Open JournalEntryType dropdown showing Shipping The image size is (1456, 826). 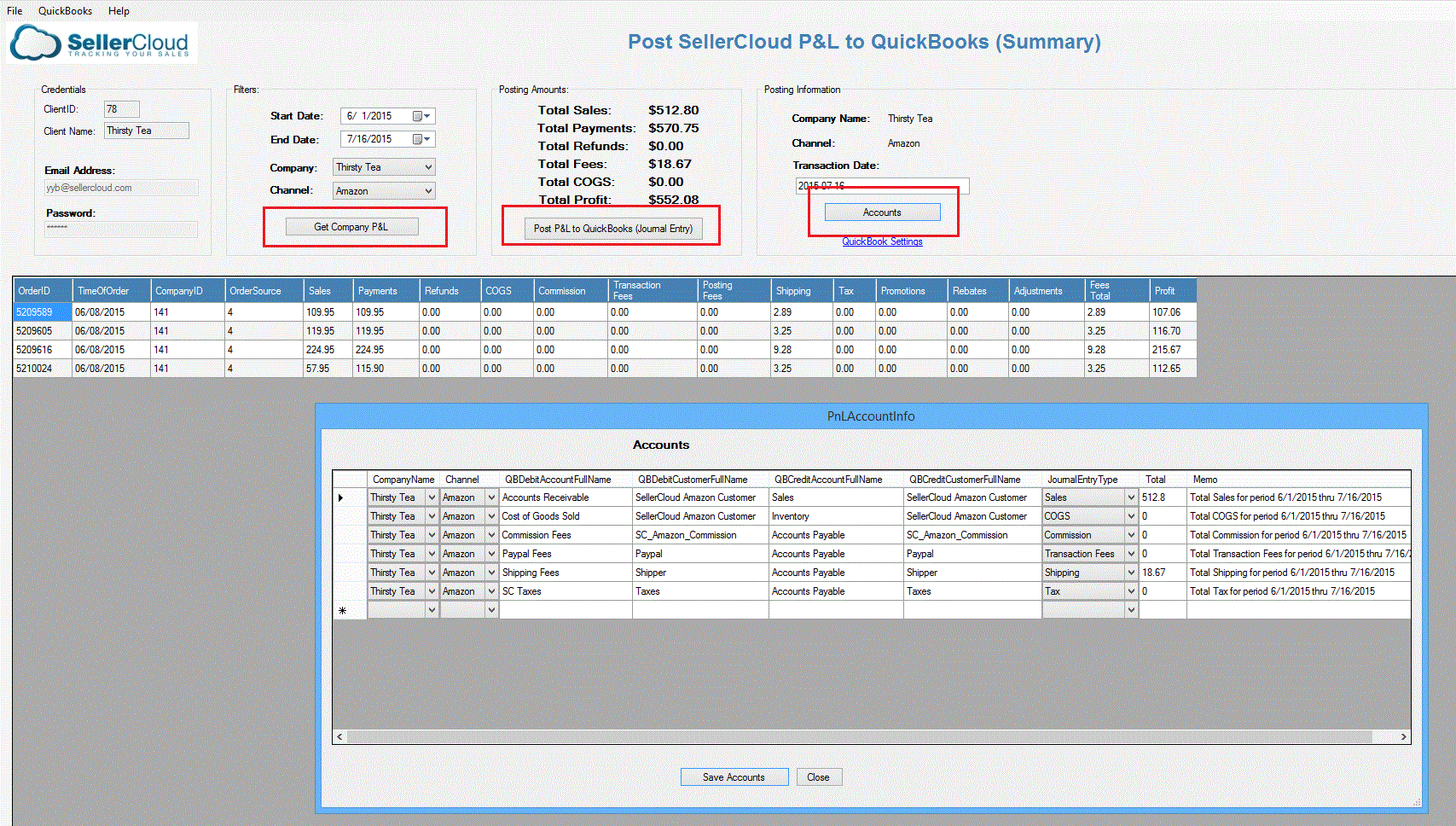click(x=1131, y=573)
